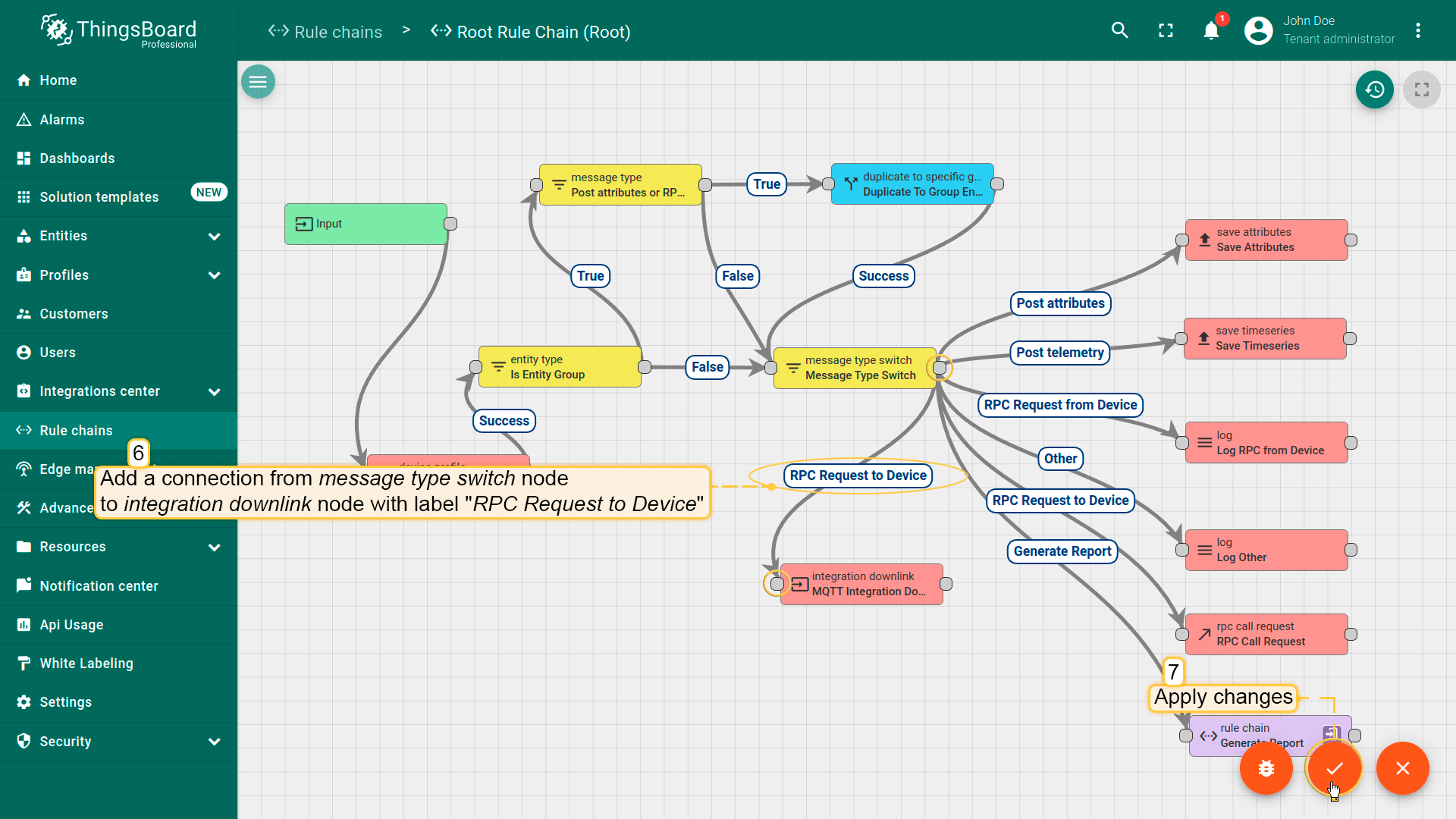This screenshot has width=1456, height=819.
Task: Open Dashboards in the sidebar
Action: pyautogui.click(x=77, y=158)
